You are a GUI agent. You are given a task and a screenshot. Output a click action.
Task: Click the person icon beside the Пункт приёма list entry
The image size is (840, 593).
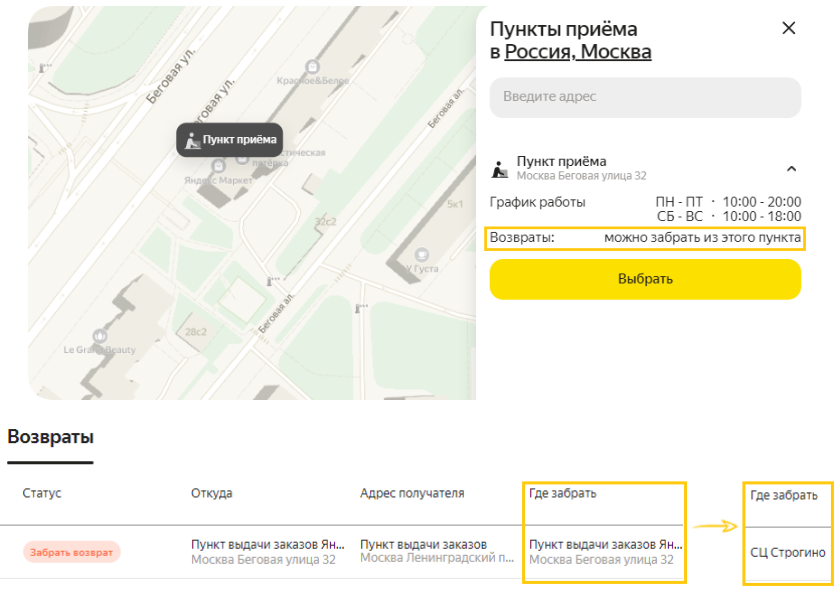(499, 169)
